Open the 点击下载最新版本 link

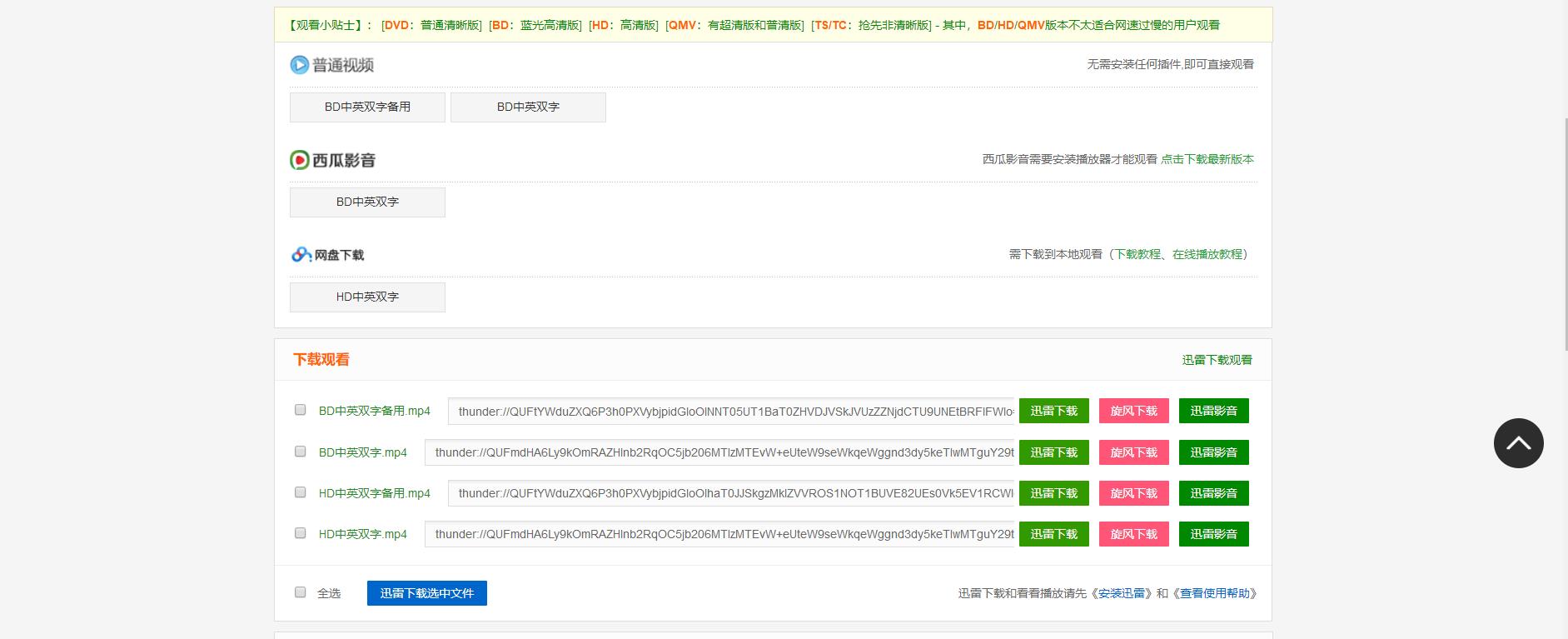[x=1207, y=159]
